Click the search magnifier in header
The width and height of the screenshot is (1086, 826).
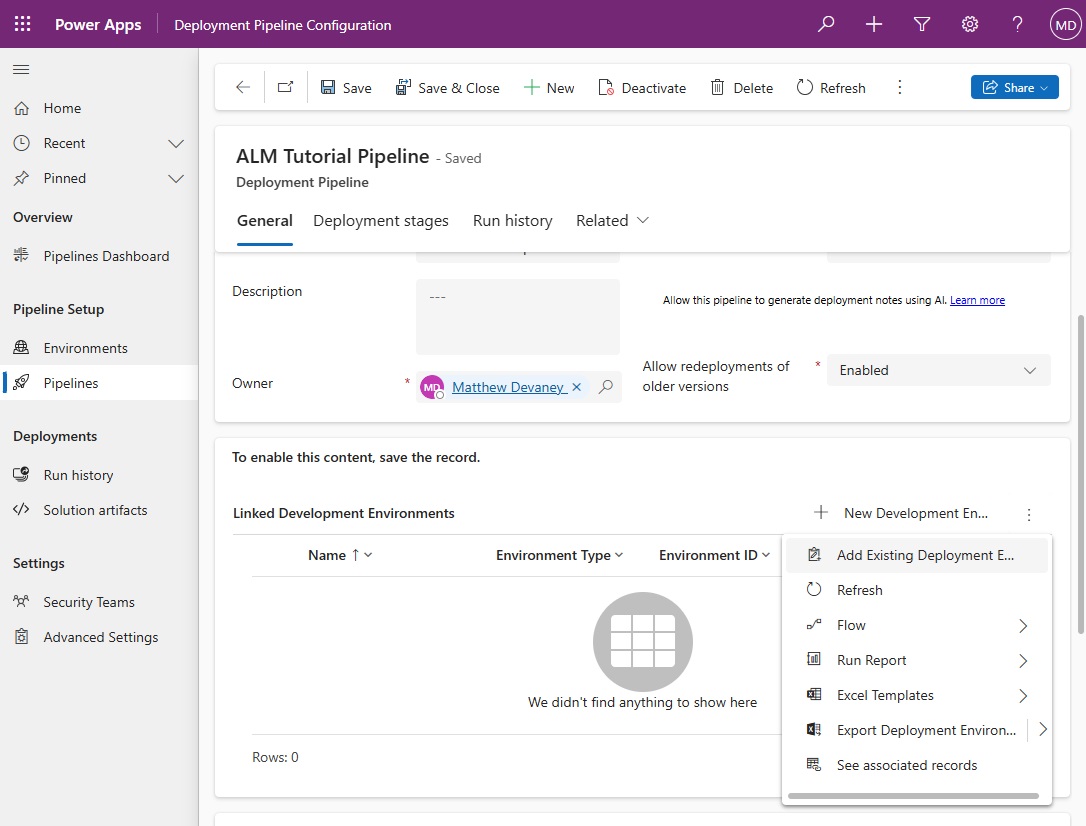click(826, 24)
